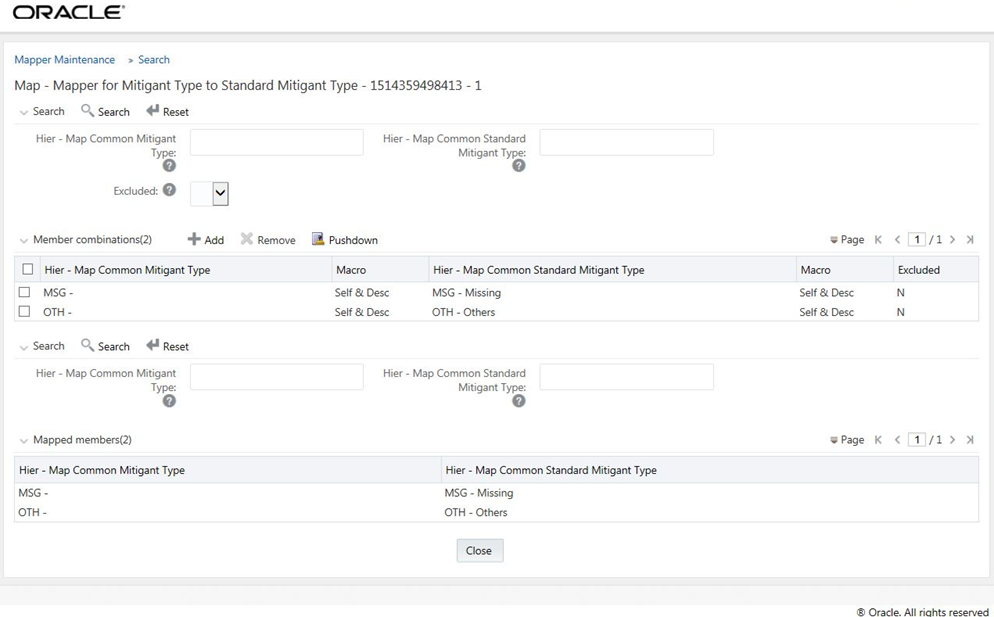Remove selected member combination

268,240
